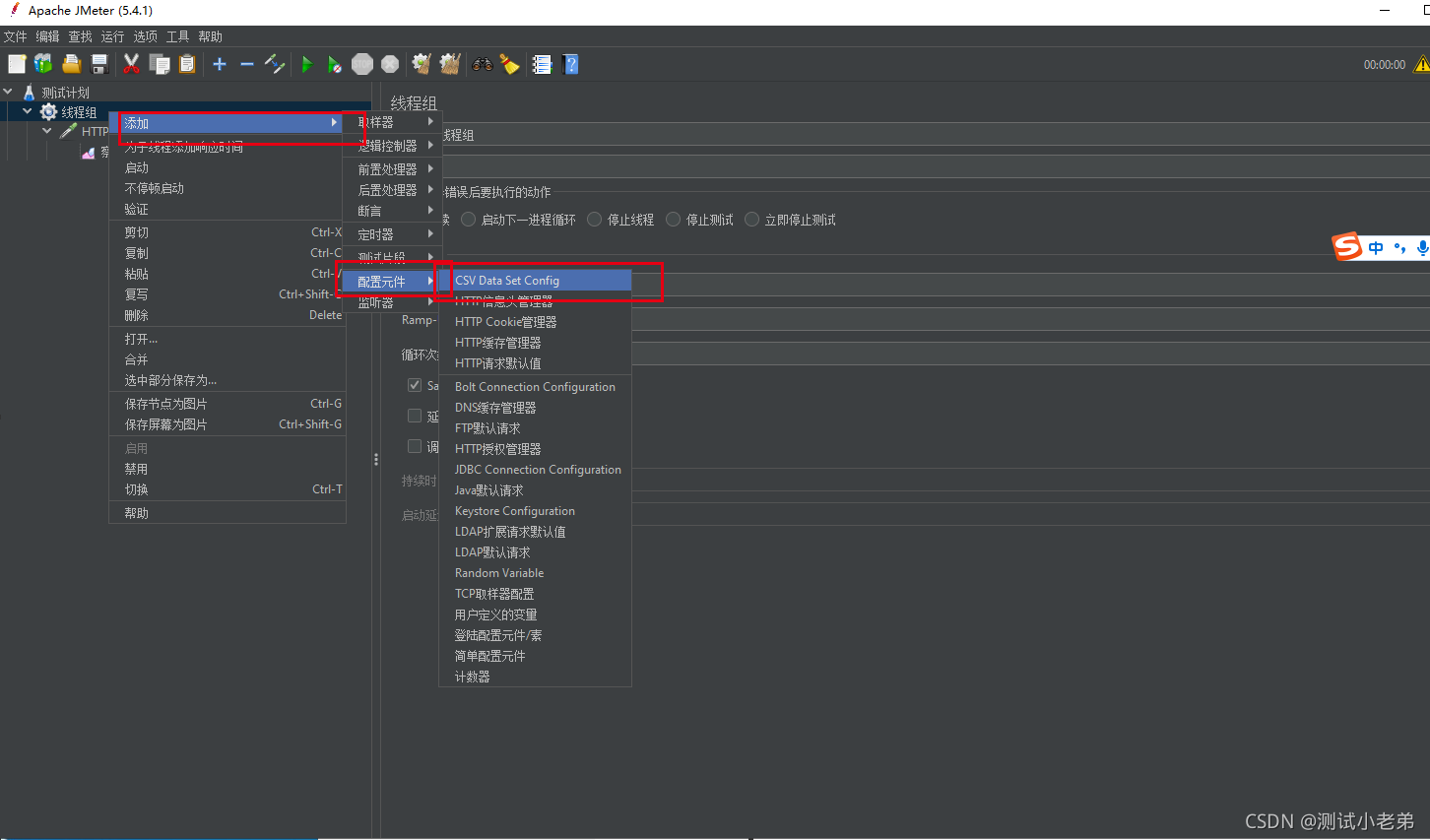Choose CSV Data Set Config
1430x840 pixels.
click(535, 281)
